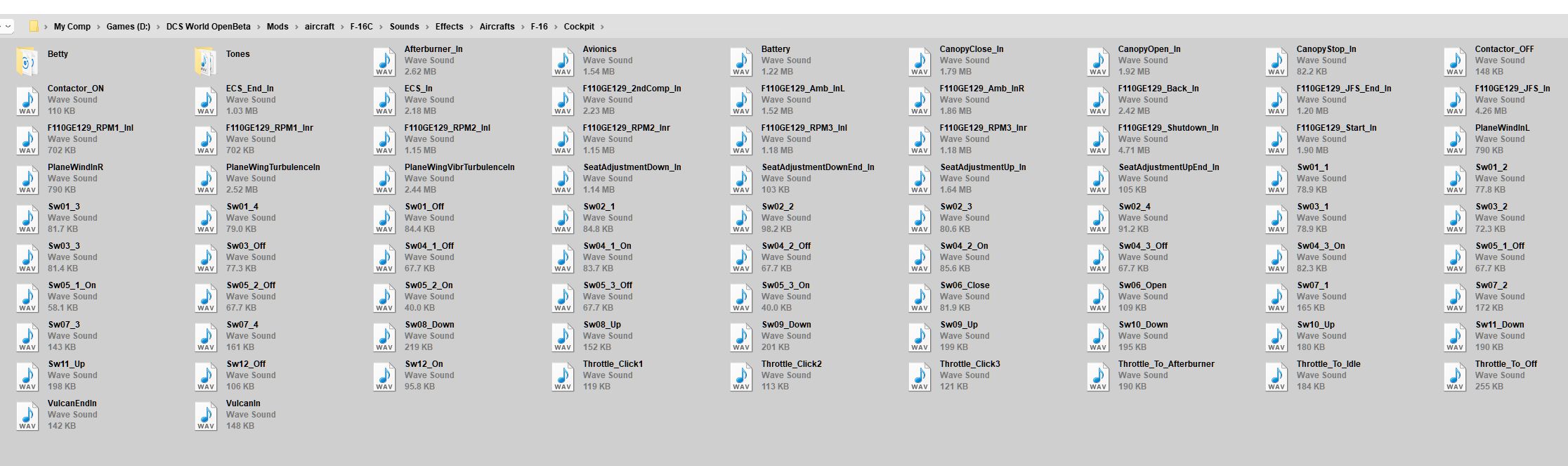Screen dimensions: 1568x466
Task: Select the Afterburner_In WAV file icon
Action: [384, 62]
